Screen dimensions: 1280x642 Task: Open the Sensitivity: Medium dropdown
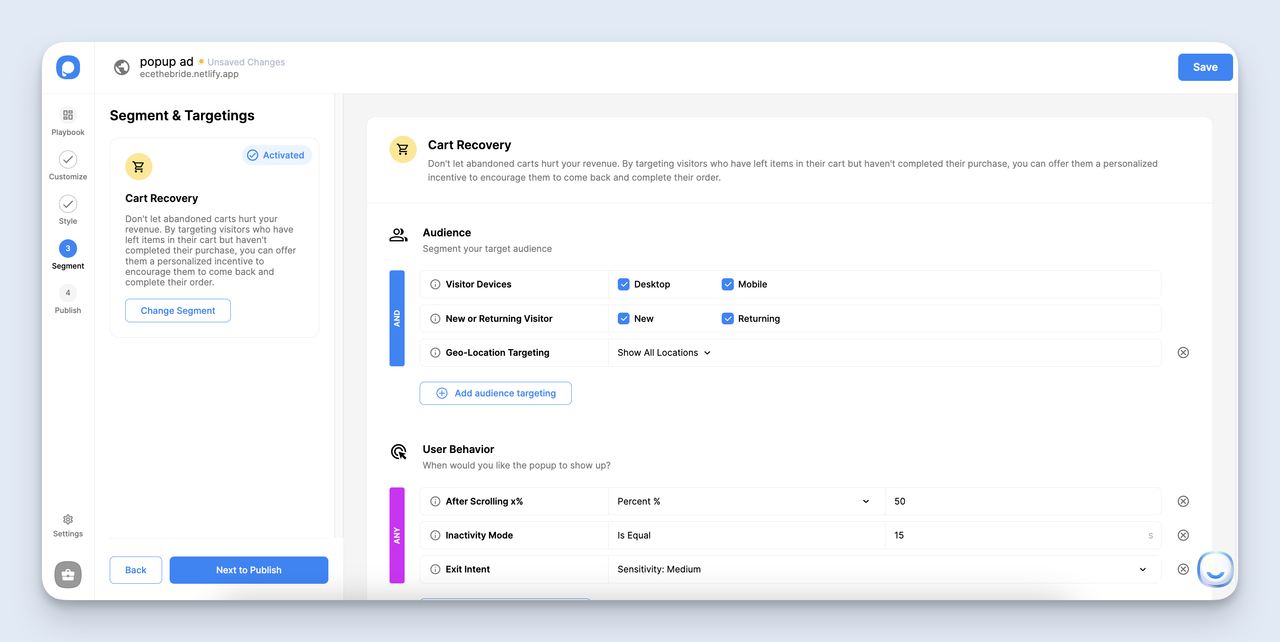pos(884,570)
